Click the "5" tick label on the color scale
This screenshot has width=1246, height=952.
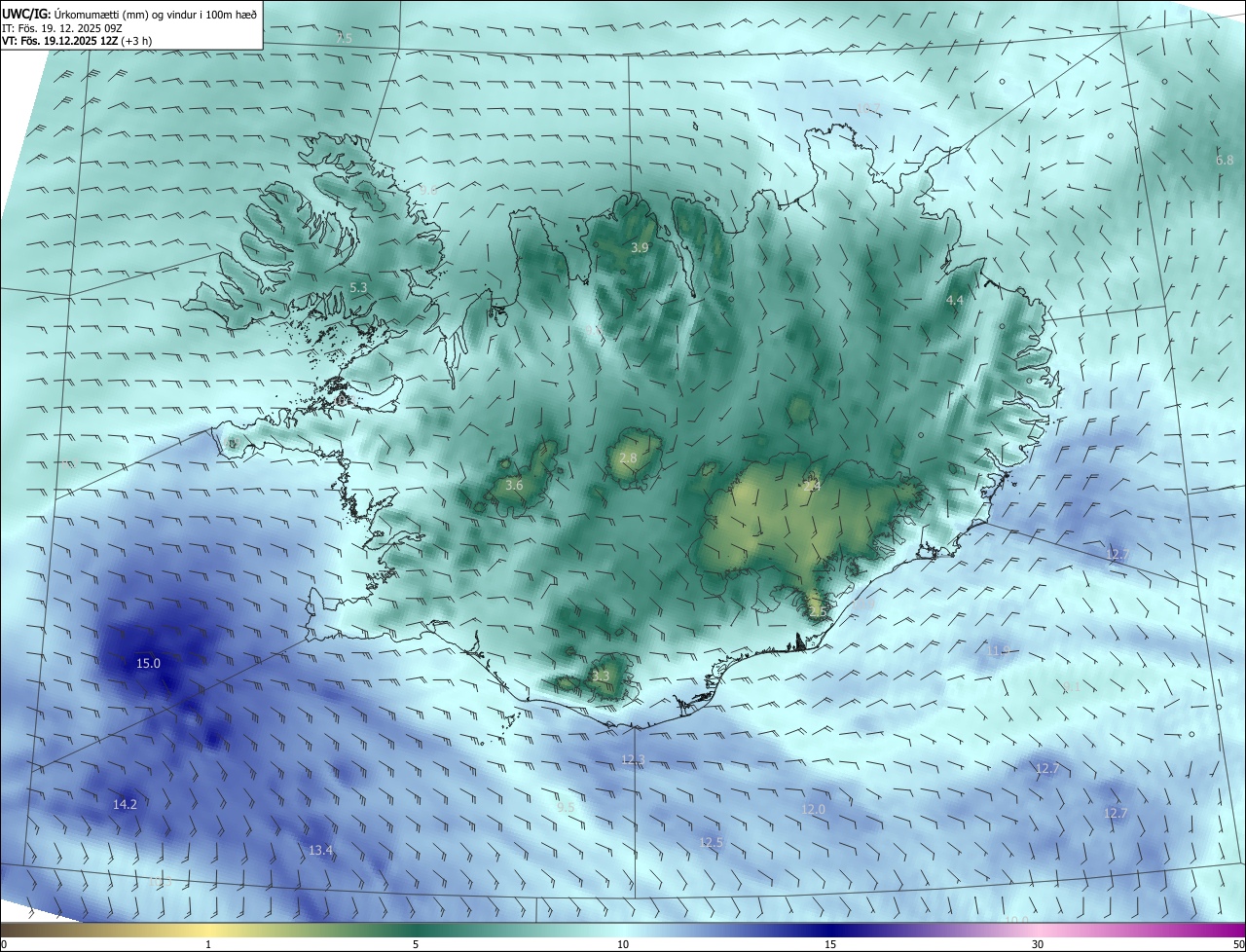416,944
